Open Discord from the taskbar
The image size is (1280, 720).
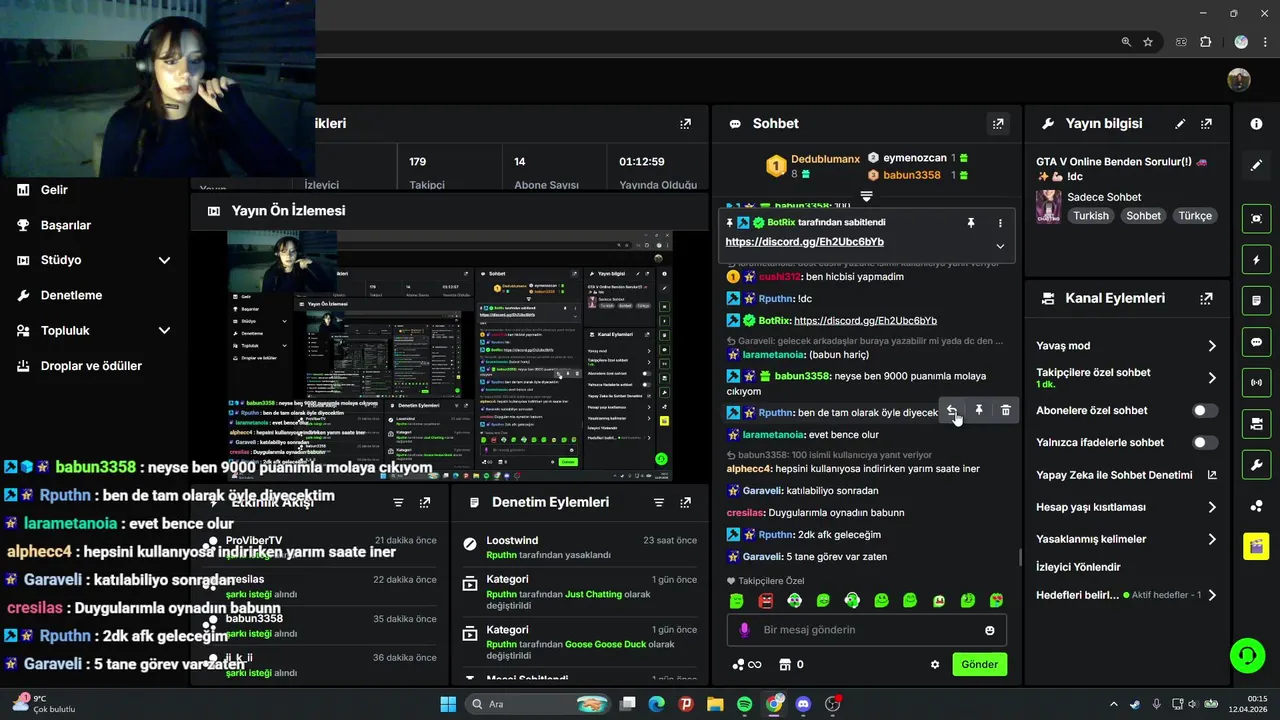point(803,704)
